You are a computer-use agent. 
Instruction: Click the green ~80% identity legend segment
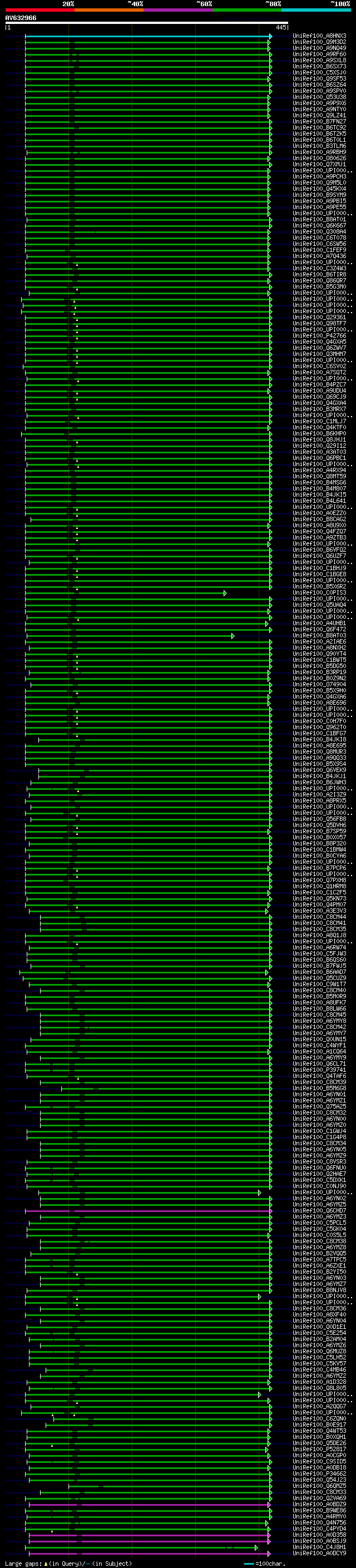click(x=247, y=10)
